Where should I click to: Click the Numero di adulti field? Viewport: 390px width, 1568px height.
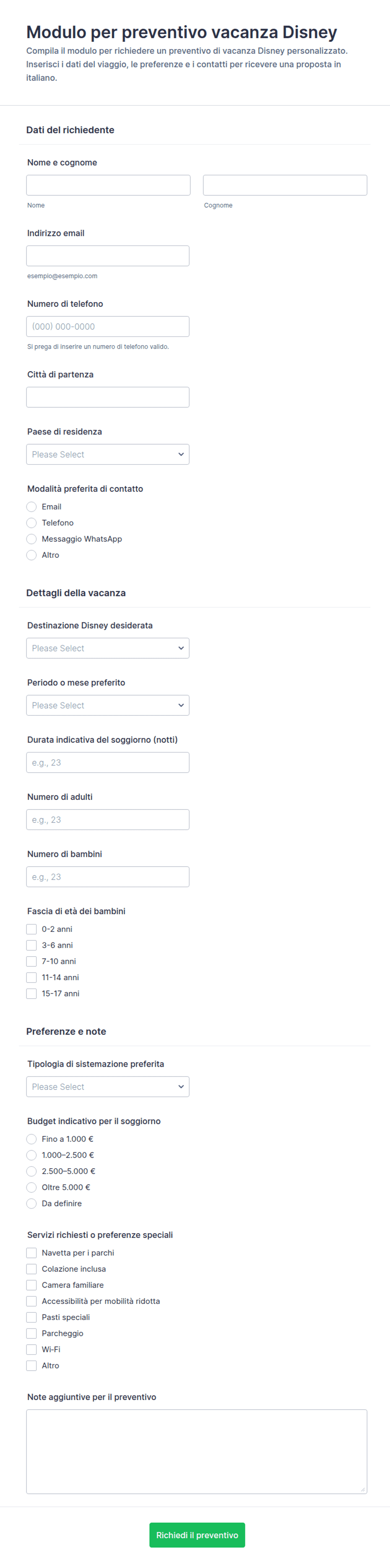coord(108,819)
